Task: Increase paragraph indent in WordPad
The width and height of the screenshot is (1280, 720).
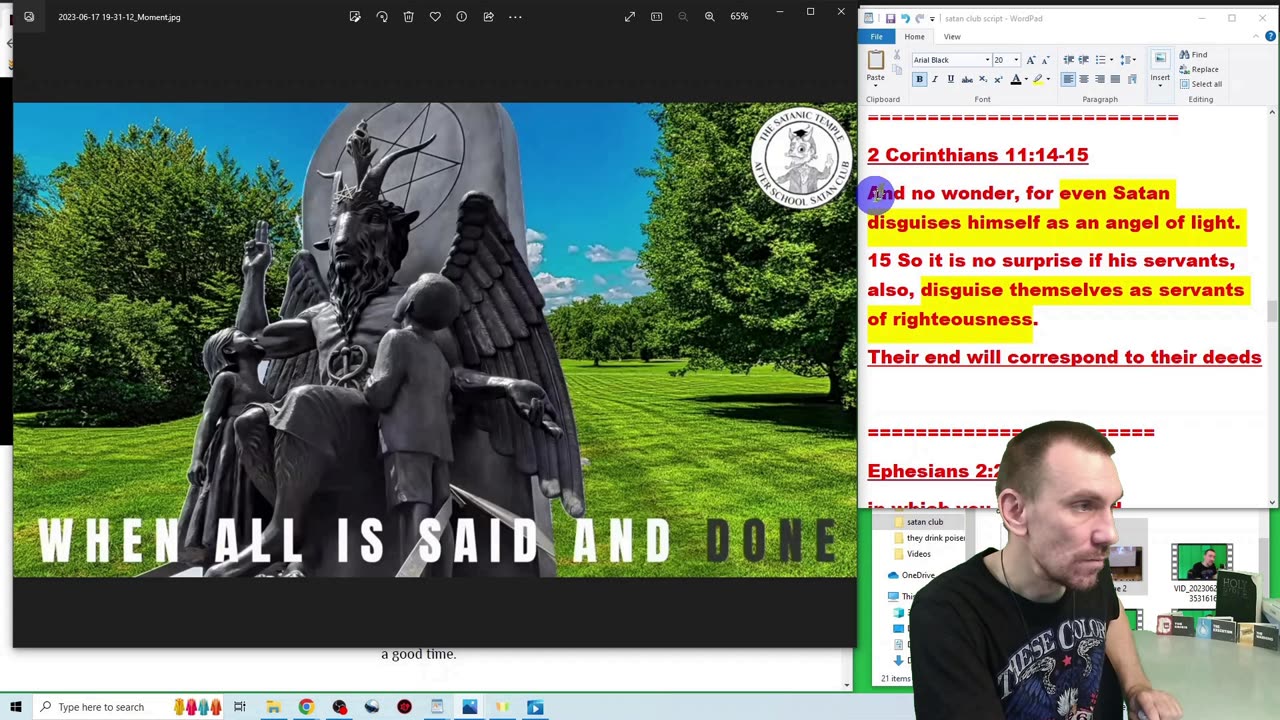Action: (1084, 60)
